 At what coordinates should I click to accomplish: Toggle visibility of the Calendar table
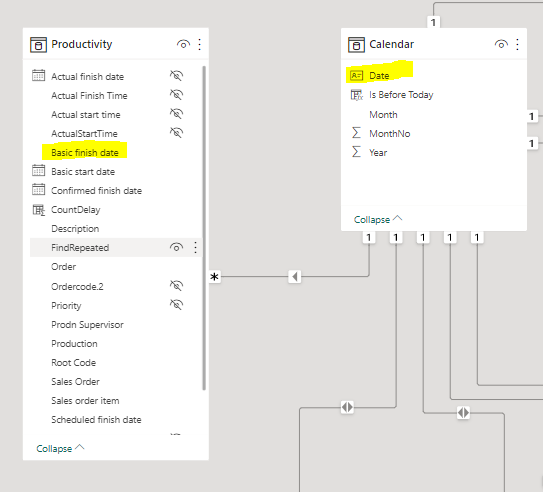[501, 44]
